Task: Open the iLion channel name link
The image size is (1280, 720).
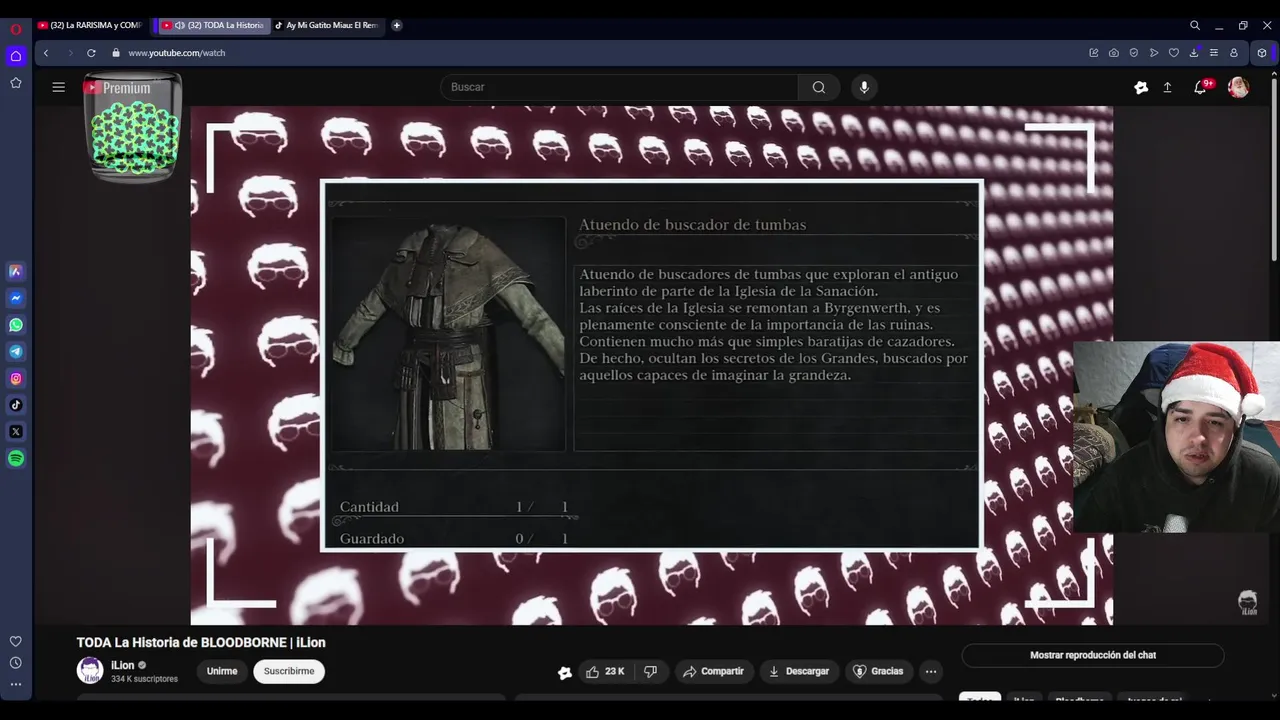Action: coord(122,665)
